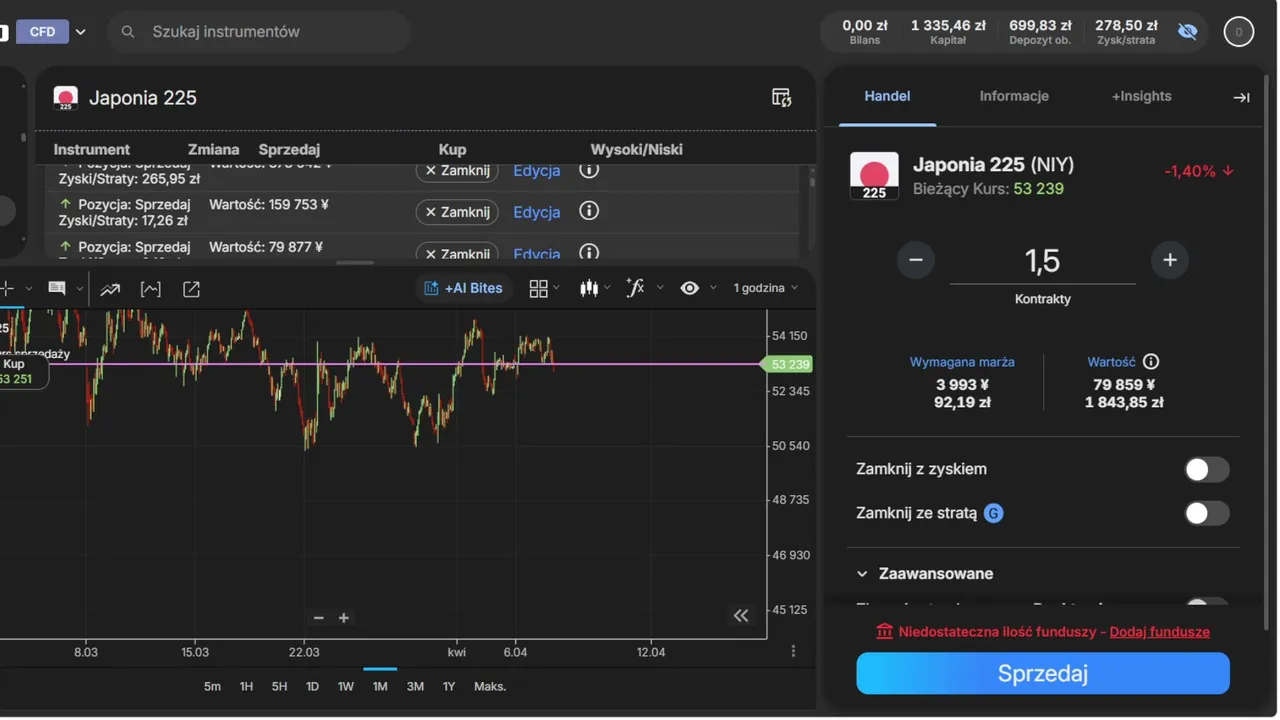Click the Sprzedaj sell button

(x=1043, y=673)
